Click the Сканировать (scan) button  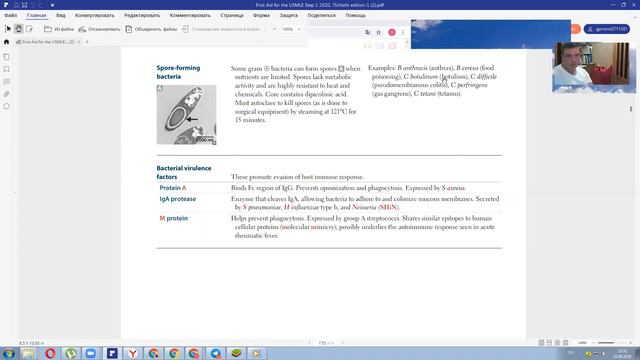coord(99,29)
